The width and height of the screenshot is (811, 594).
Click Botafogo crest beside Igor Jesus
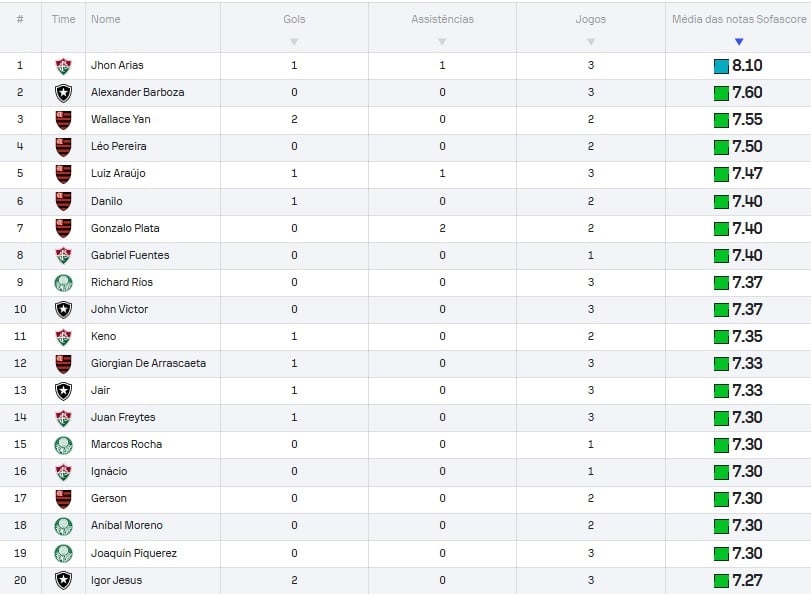[x=63, y=580]
